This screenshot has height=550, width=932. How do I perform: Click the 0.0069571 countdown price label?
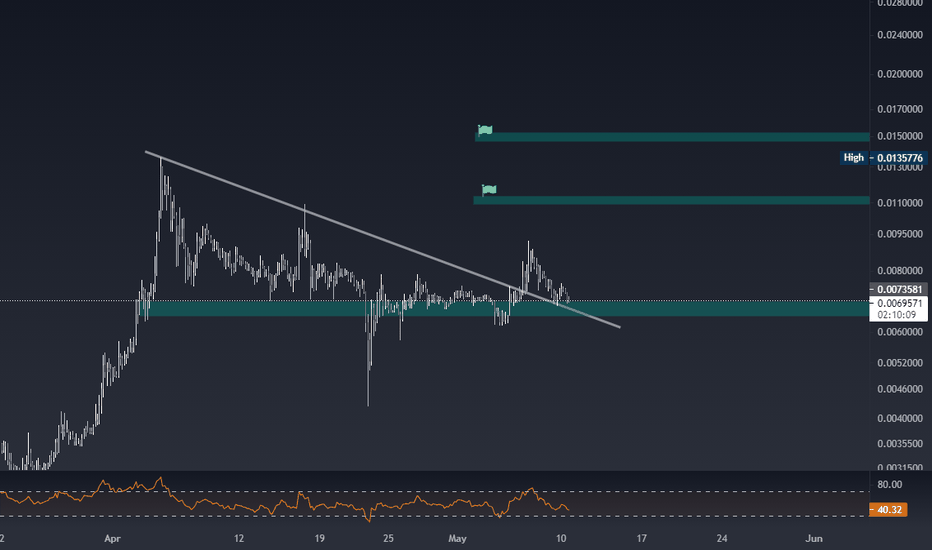[899, 309]
